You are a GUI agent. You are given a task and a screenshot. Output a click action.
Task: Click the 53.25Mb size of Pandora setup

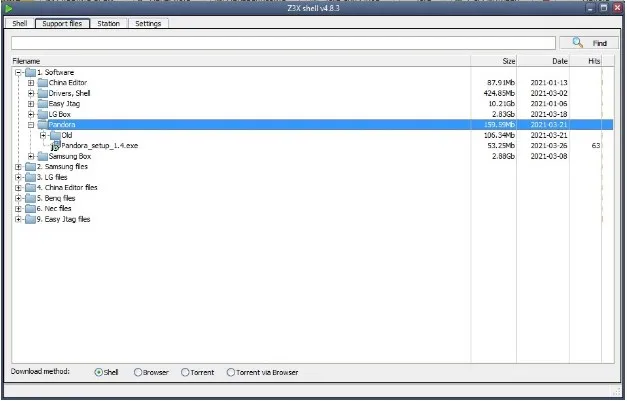tap(501, 146)
